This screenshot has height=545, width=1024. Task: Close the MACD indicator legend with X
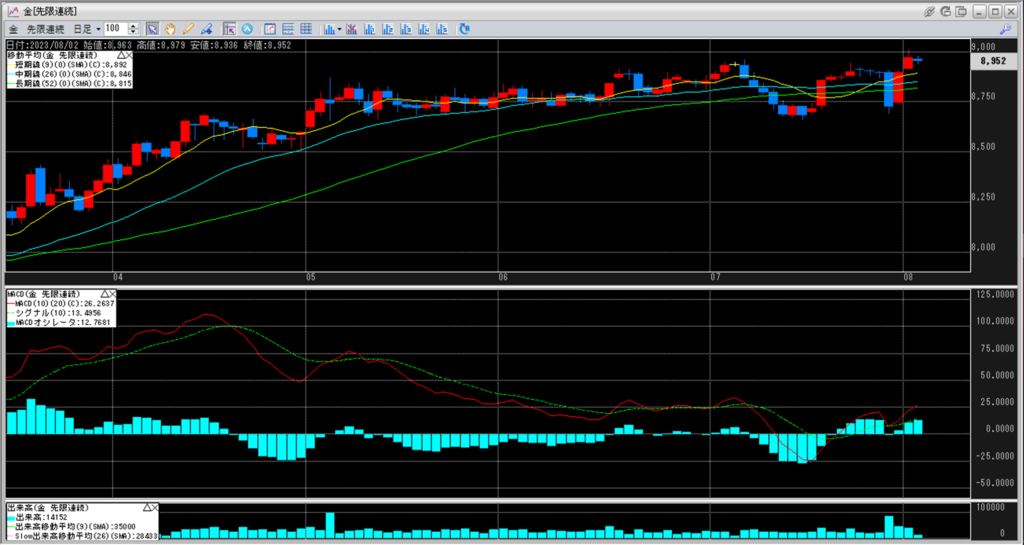tap(111, 294)
